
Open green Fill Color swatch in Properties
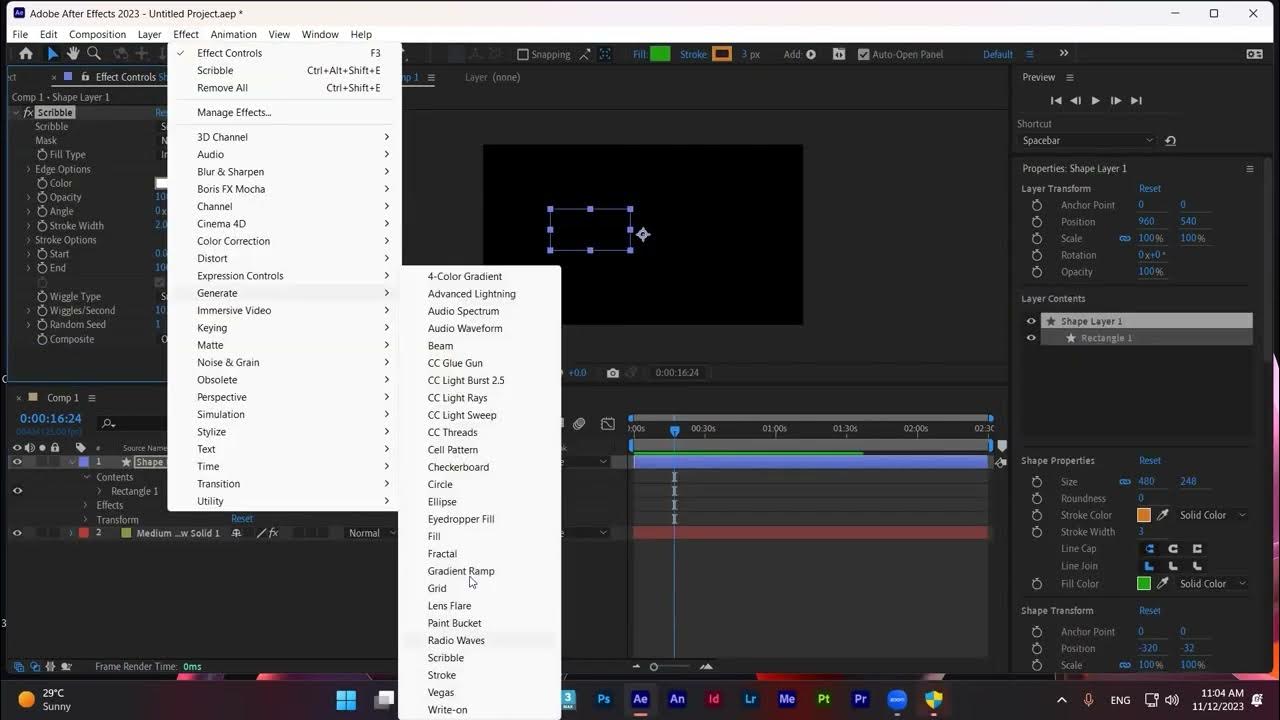(x=1144, y=584)
